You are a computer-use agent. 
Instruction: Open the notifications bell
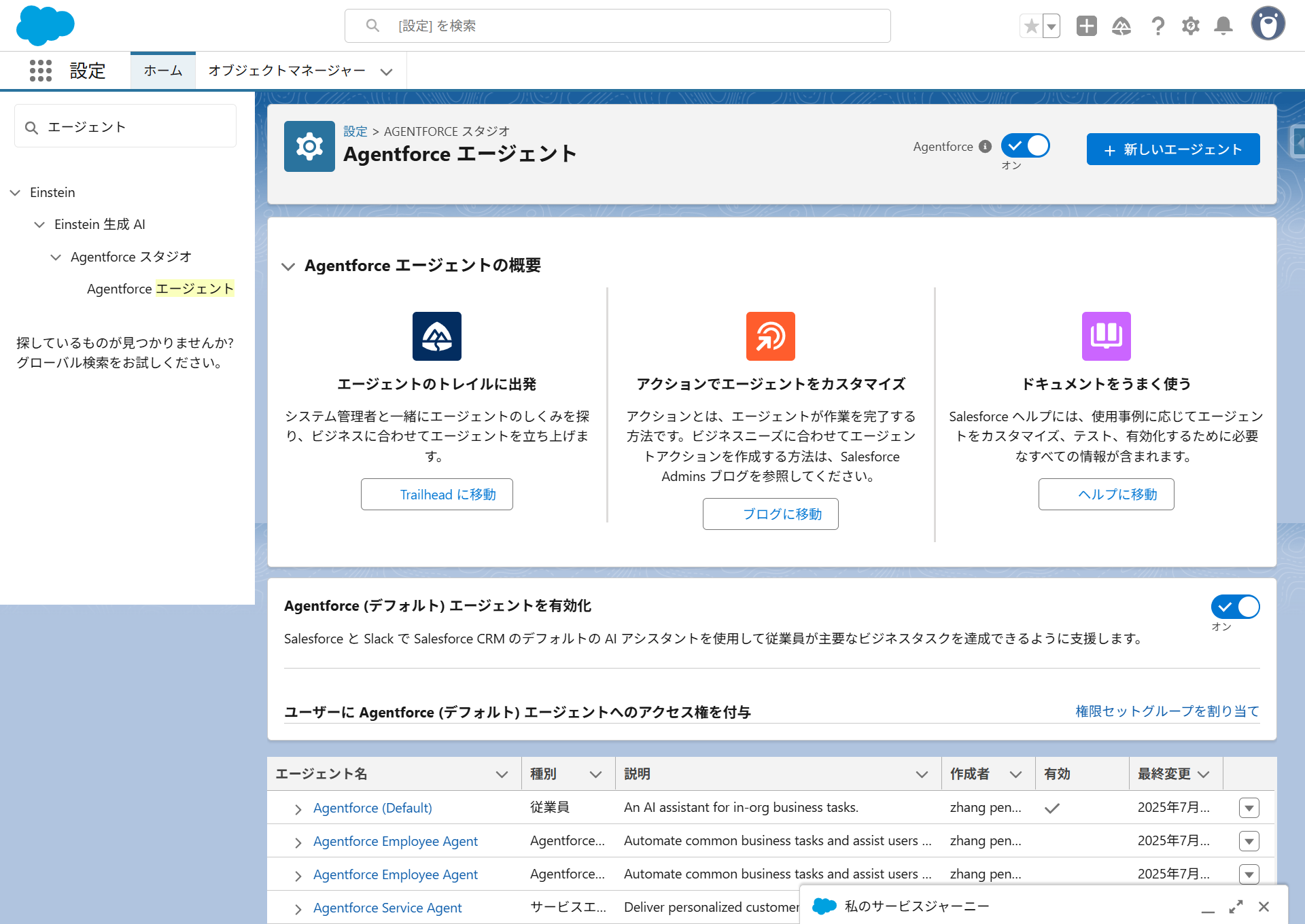point(1223,26)
